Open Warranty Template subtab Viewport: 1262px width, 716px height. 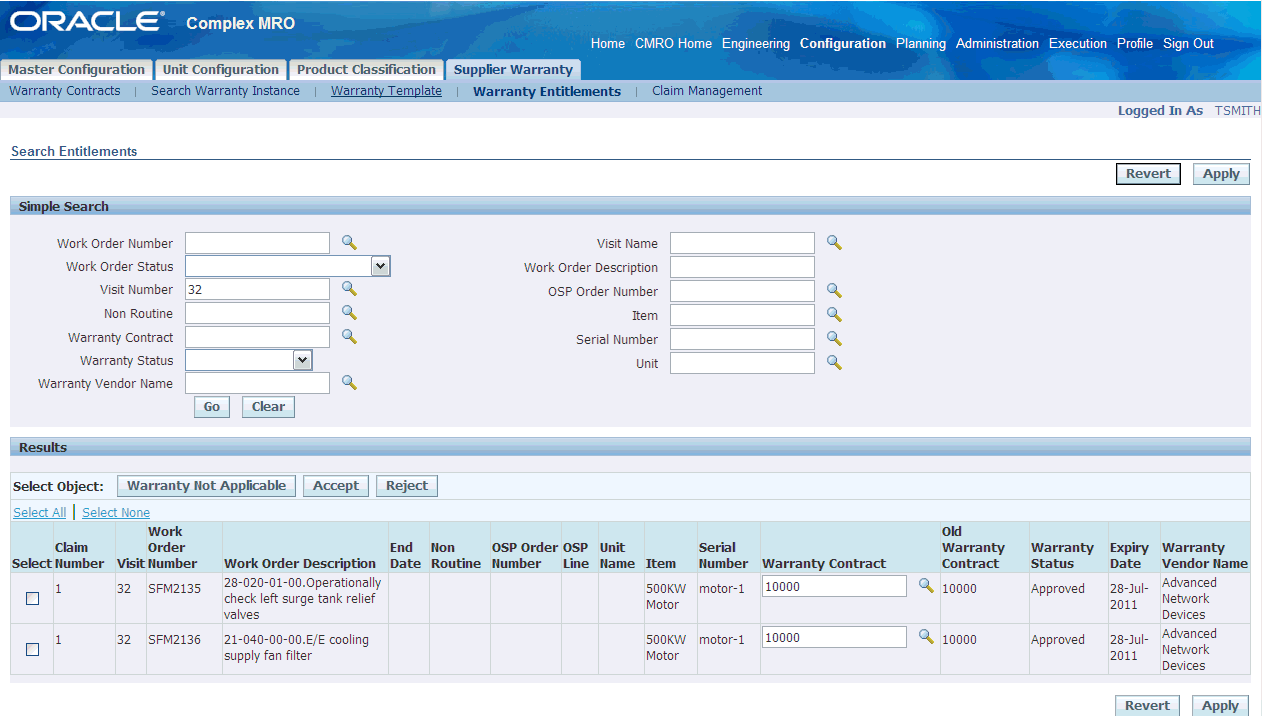coord(386,91)
